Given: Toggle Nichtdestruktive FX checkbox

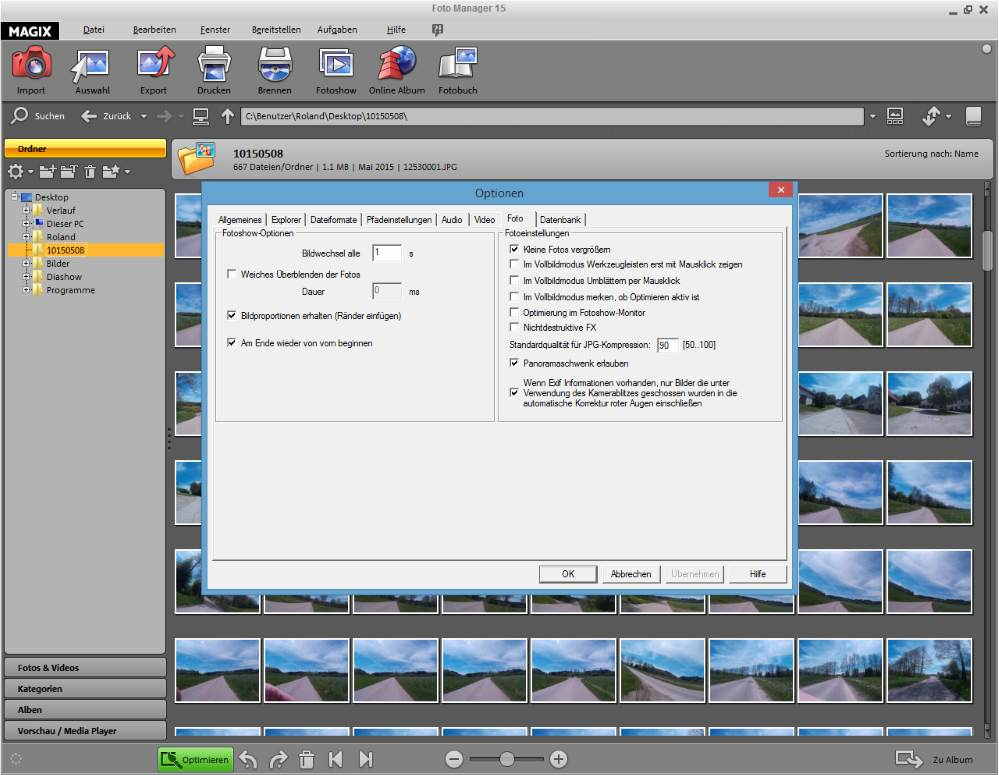Looking at the screenshot, I should 514,327.
